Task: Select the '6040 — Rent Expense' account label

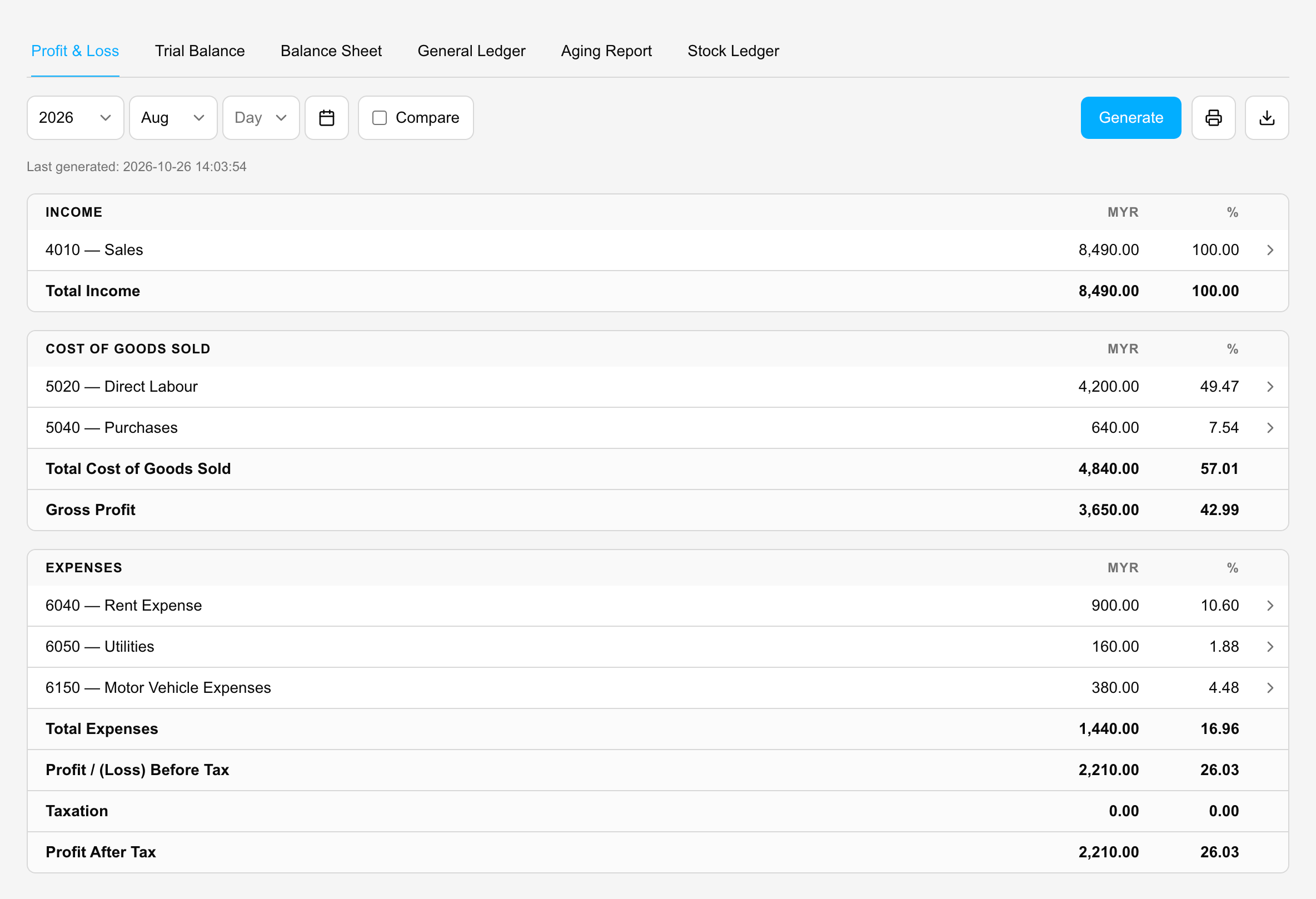Action: (x=123, y=606)
